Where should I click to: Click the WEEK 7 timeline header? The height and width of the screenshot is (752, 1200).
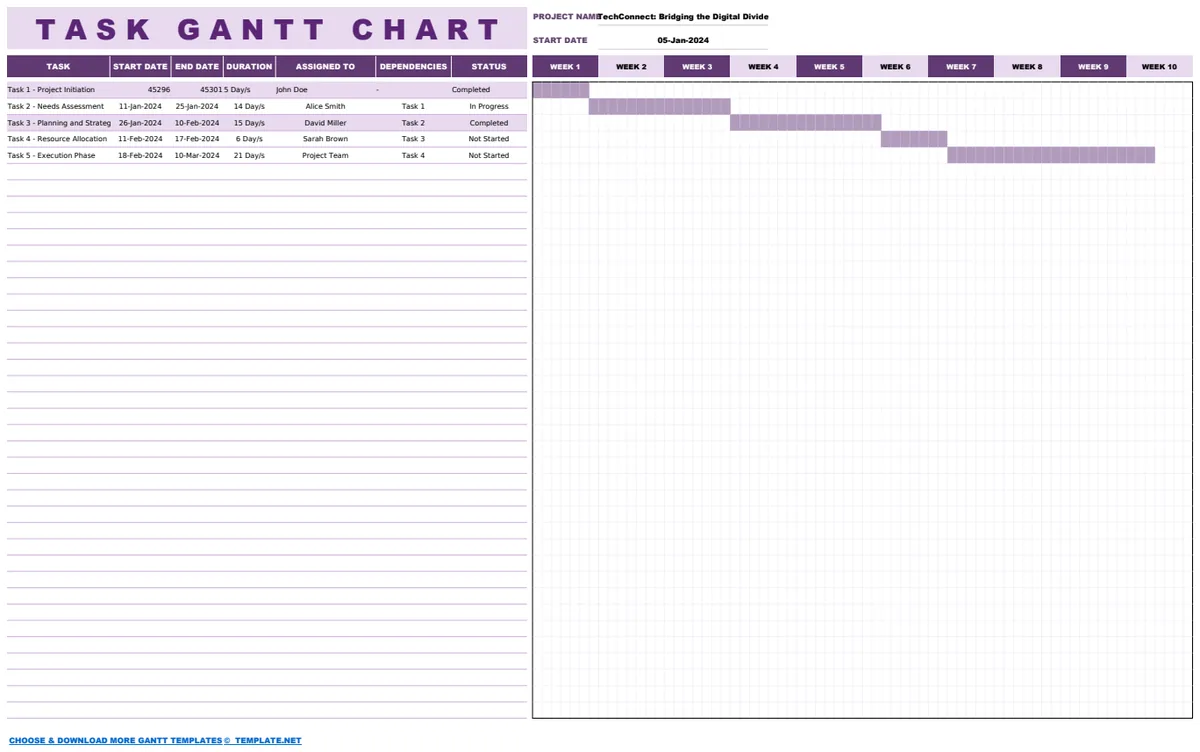click(961, 67)
